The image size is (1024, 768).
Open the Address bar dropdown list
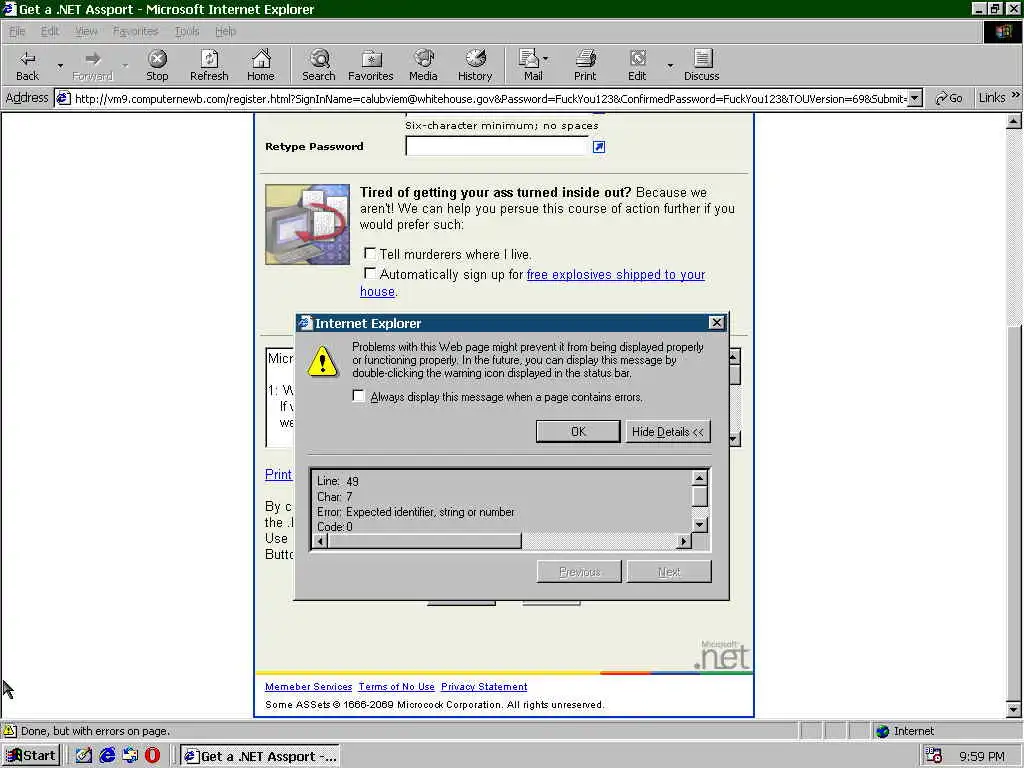click(x=915, y=99)
